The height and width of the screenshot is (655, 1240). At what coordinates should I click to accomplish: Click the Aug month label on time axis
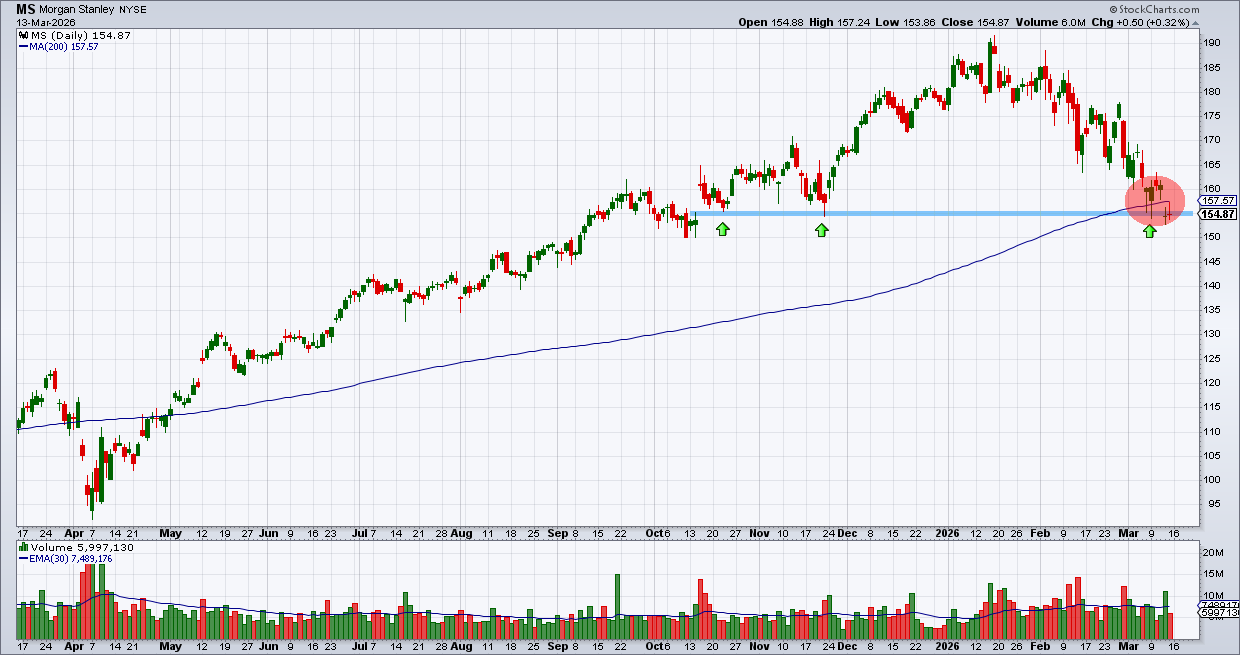[x=460, y=534]
